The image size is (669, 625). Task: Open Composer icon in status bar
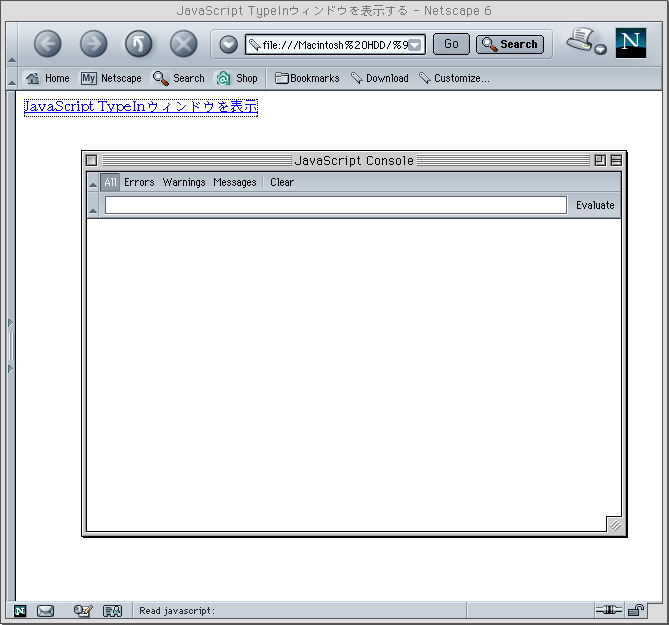click(83, 611)
